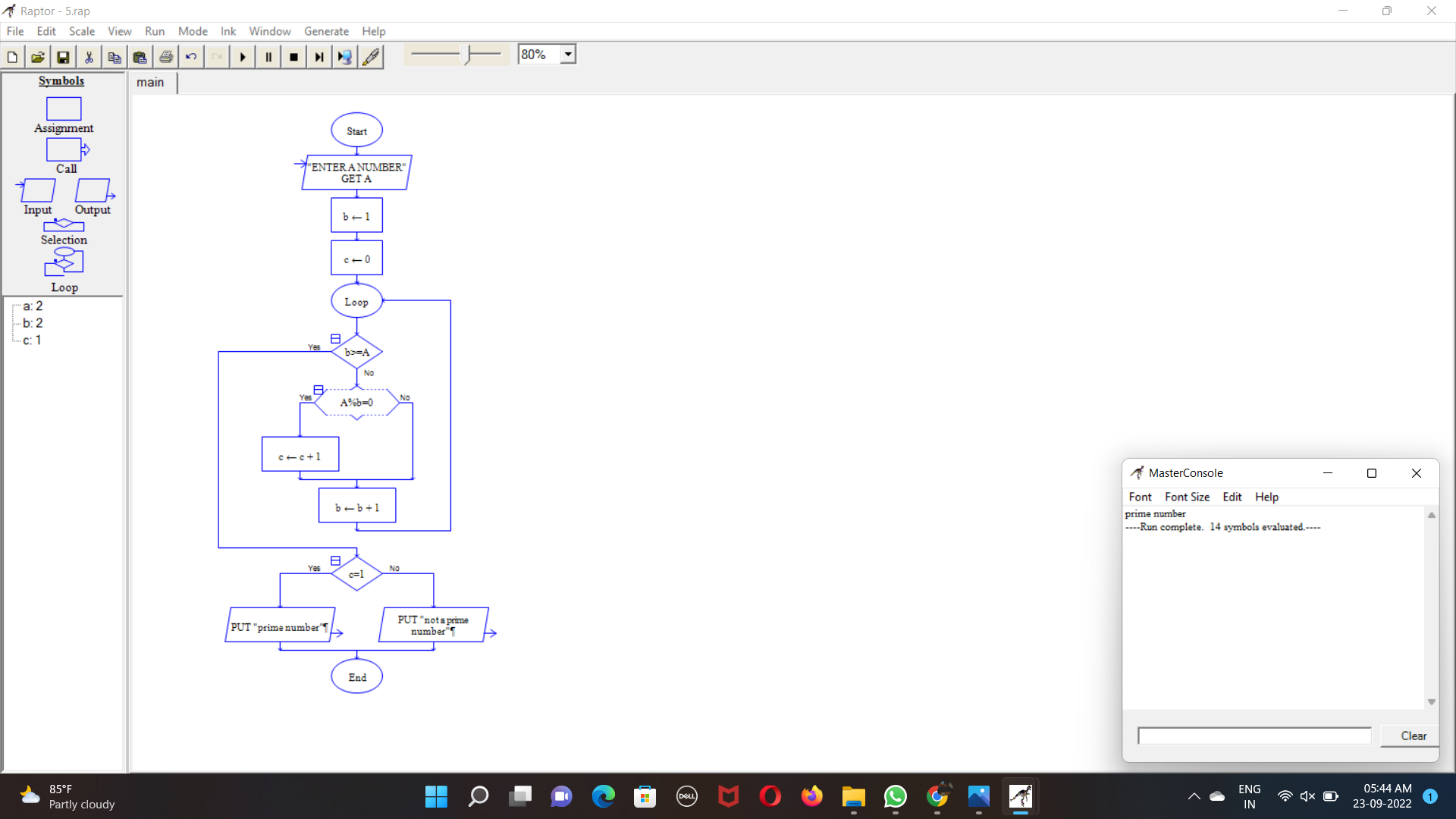Select the Loop symbol in palette

tap(64, 262)
